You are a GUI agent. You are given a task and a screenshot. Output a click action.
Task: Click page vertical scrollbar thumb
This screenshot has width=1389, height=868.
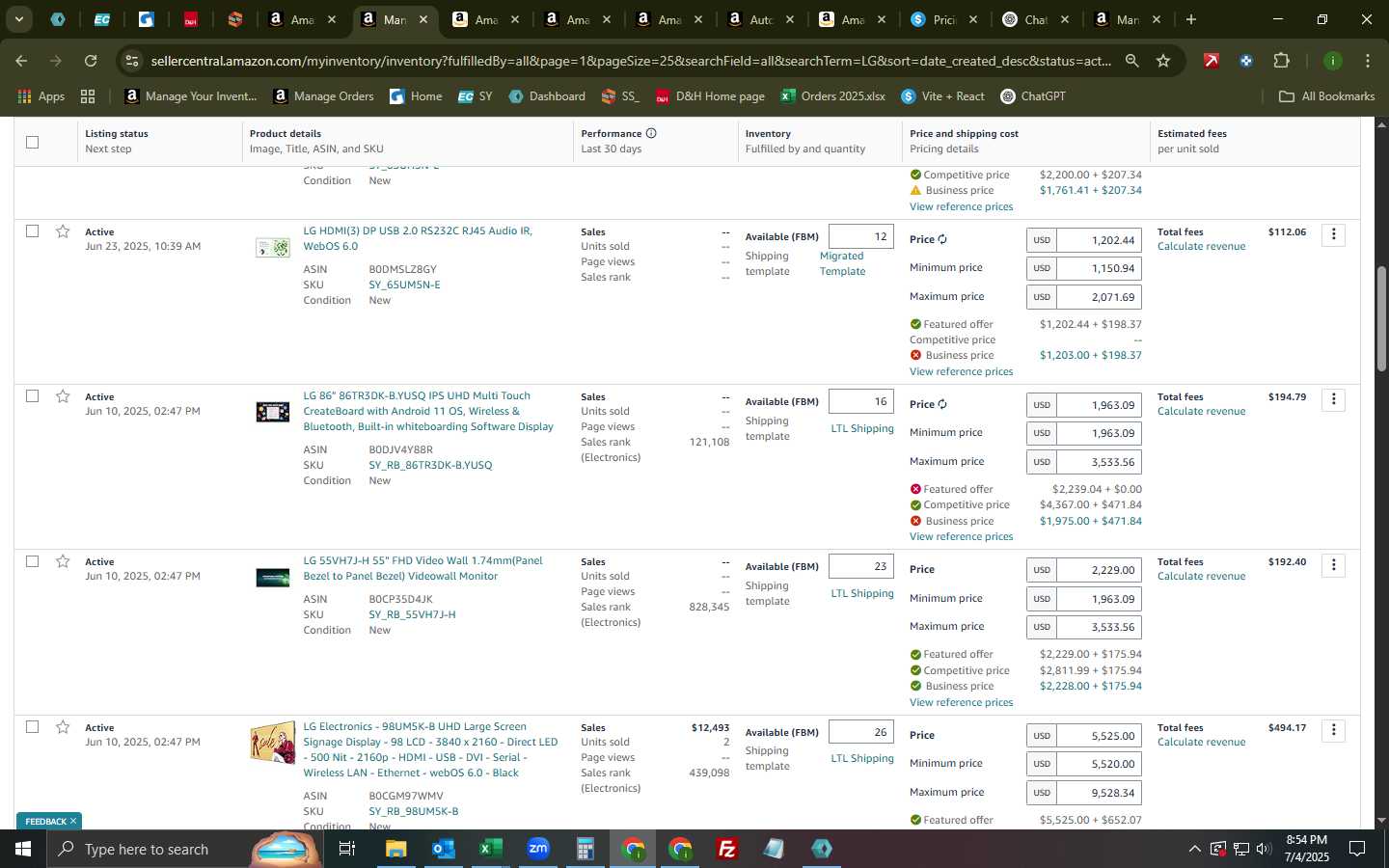click(x=1381, y=318)
